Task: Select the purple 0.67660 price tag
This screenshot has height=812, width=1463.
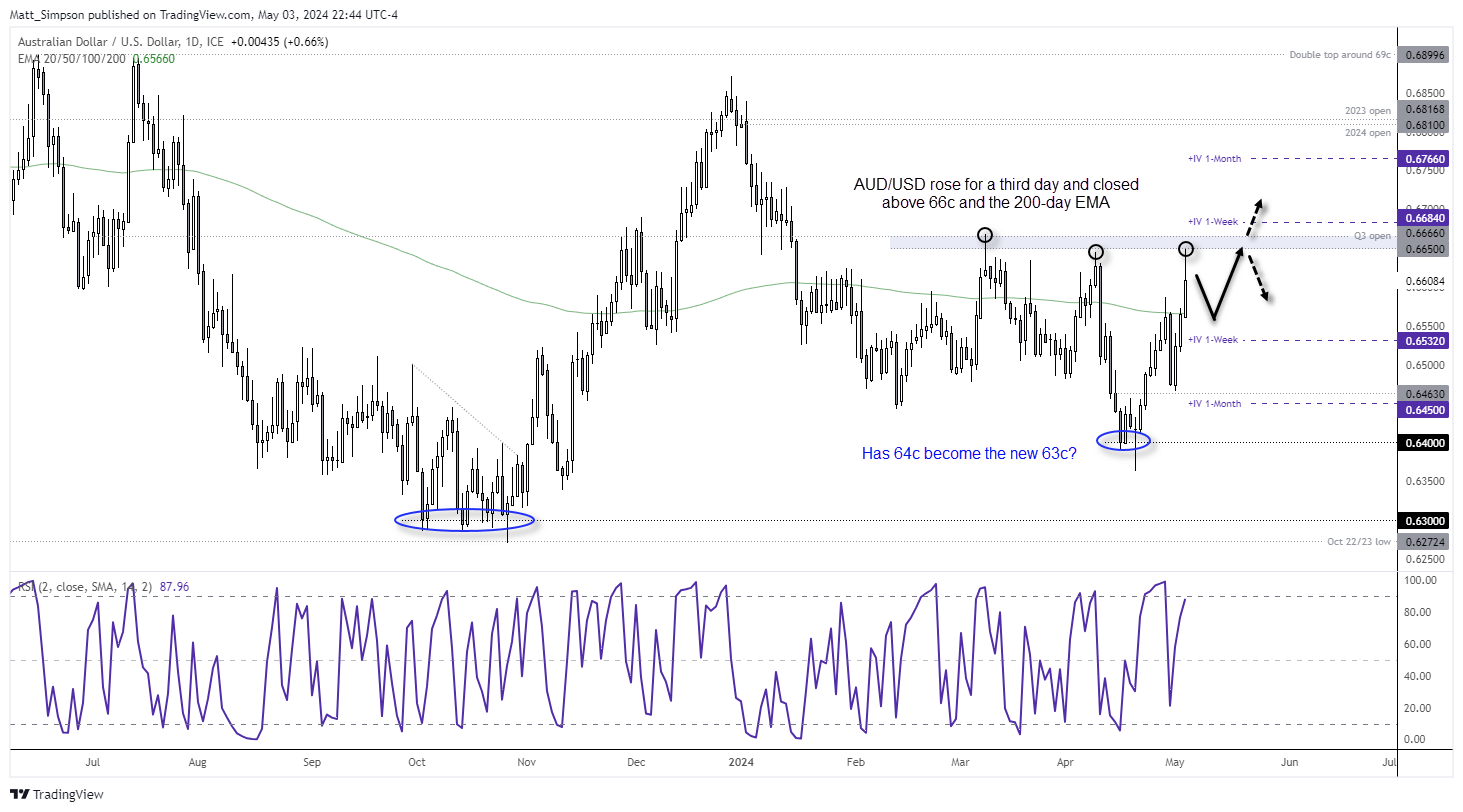Action: [x=1426, y=158]
